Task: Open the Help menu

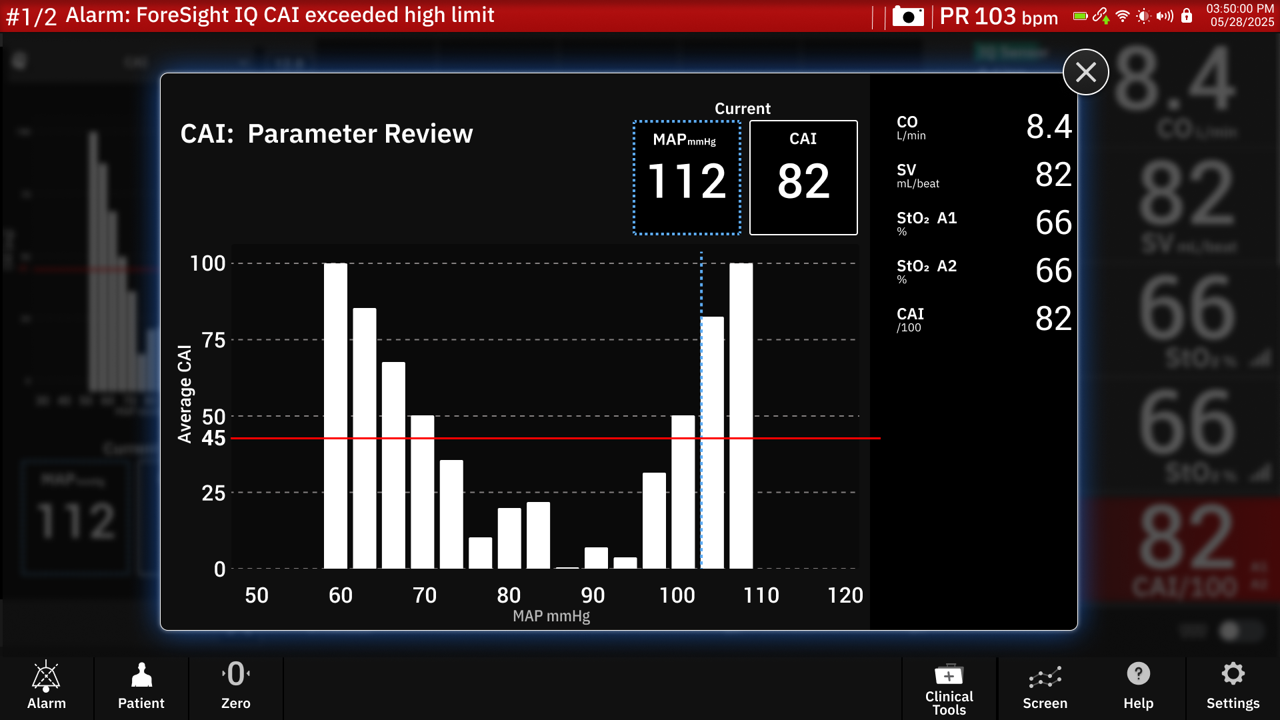Action: click(1138, 686)
